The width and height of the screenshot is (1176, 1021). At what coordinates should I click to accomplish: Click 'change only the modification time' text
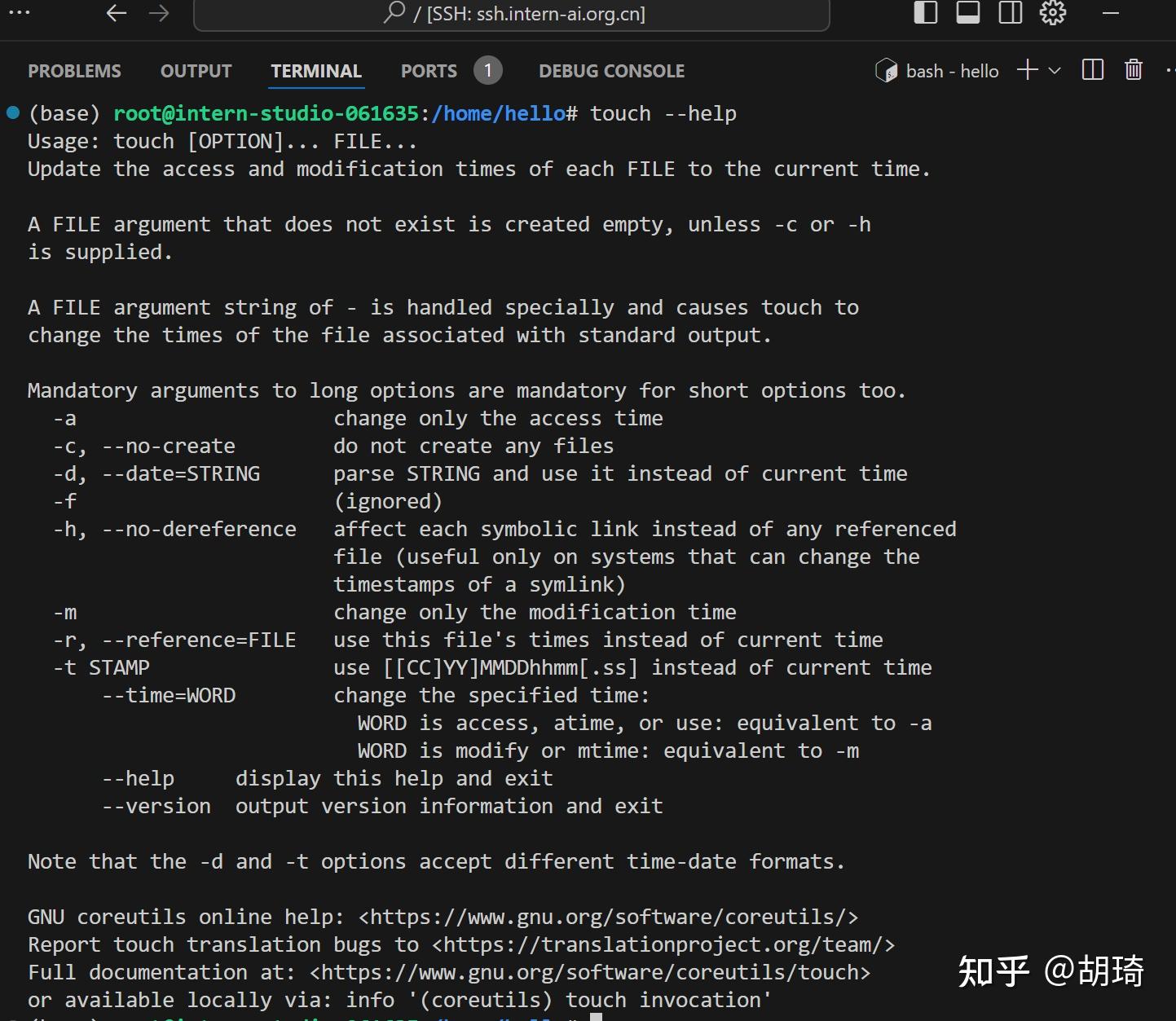click(x=535, y=612)
